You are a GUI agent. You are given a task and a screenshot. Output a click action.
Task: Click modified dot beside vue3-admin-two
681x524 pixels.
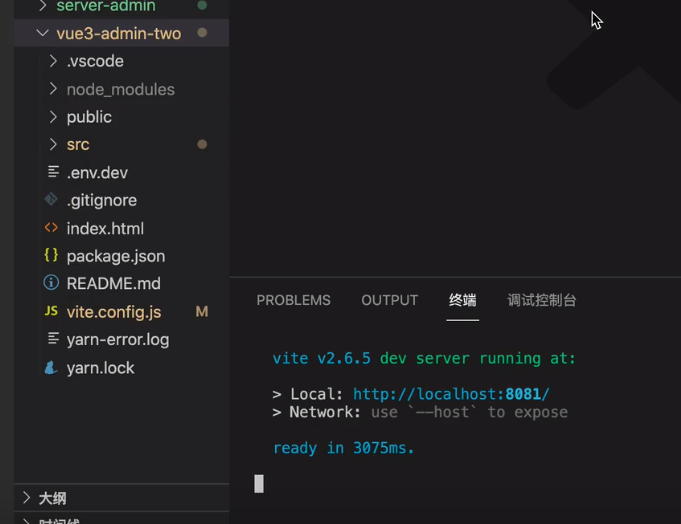pyautogui.click(x=202, y=33)
